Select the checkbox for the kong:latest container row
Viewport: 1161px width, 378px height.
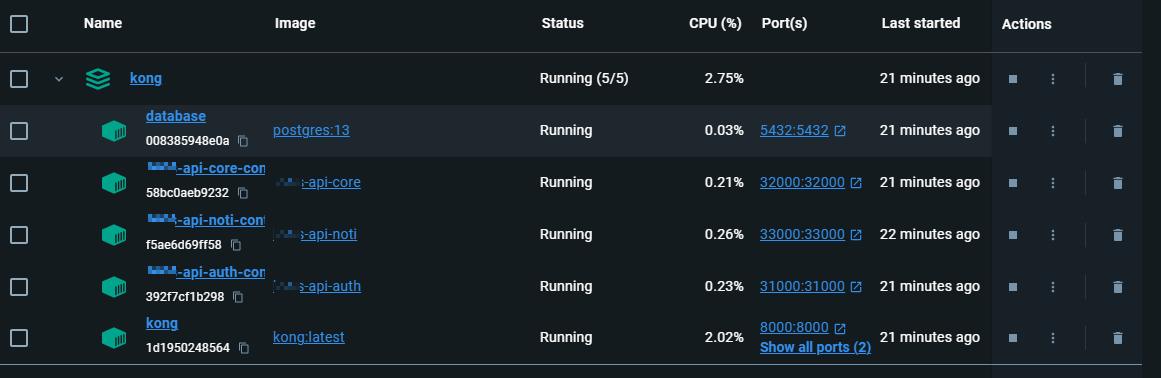pos(19,338)
